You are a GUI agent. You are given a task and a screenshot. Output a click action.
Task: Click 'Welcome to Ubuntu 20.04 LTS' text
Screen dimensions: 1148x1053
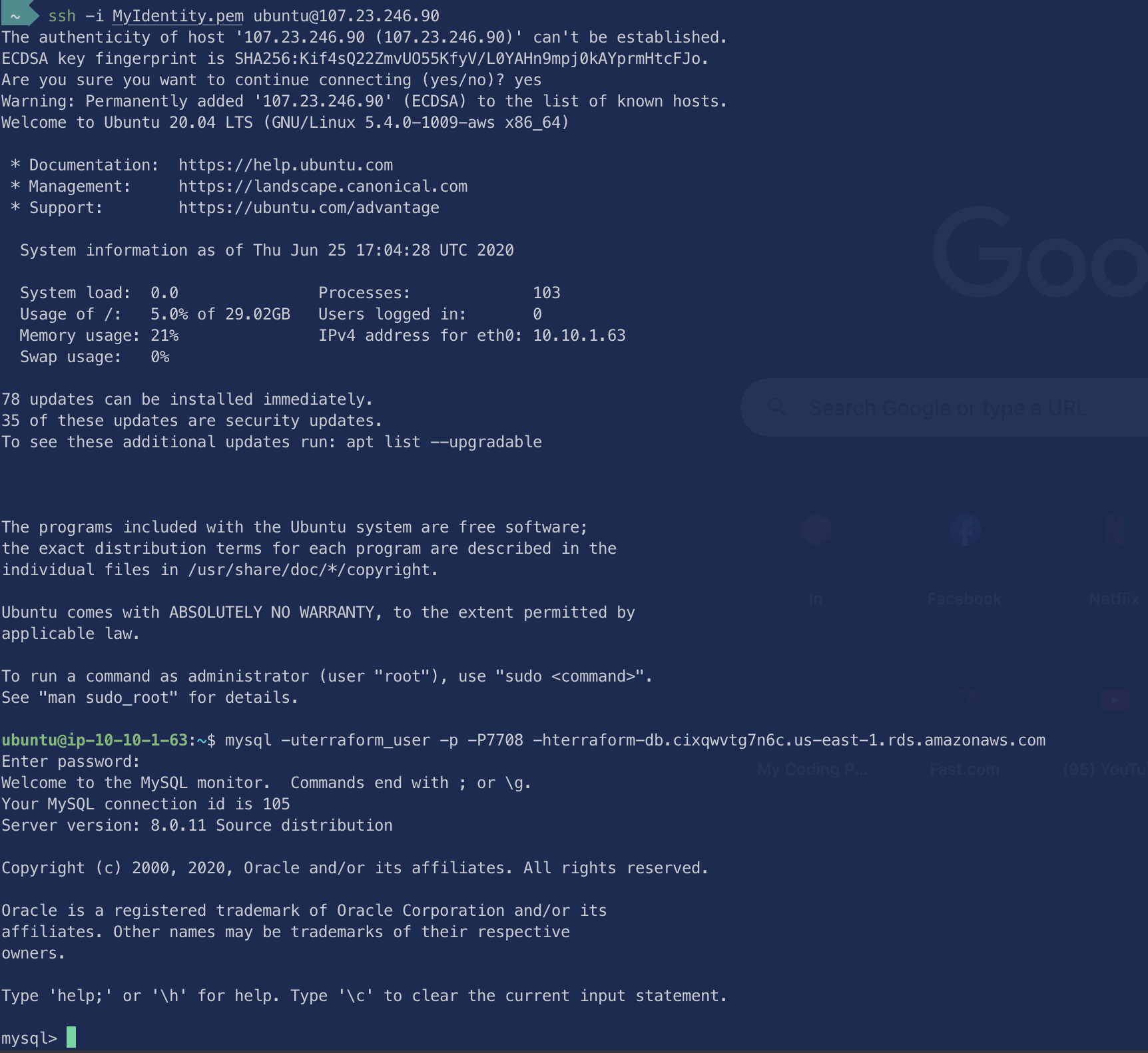pos(127,122)
